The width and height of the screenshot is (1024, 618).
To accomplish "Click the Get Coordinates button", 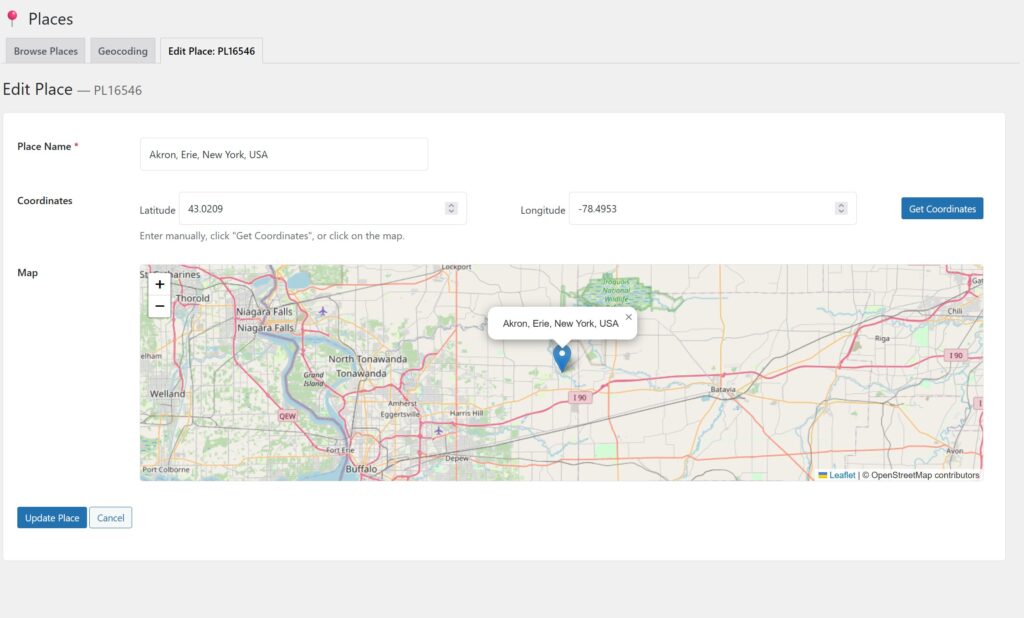I will 941,209.
